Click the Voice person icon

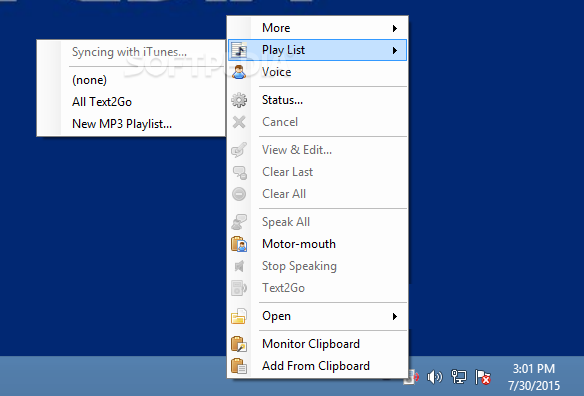click(239, 72)
